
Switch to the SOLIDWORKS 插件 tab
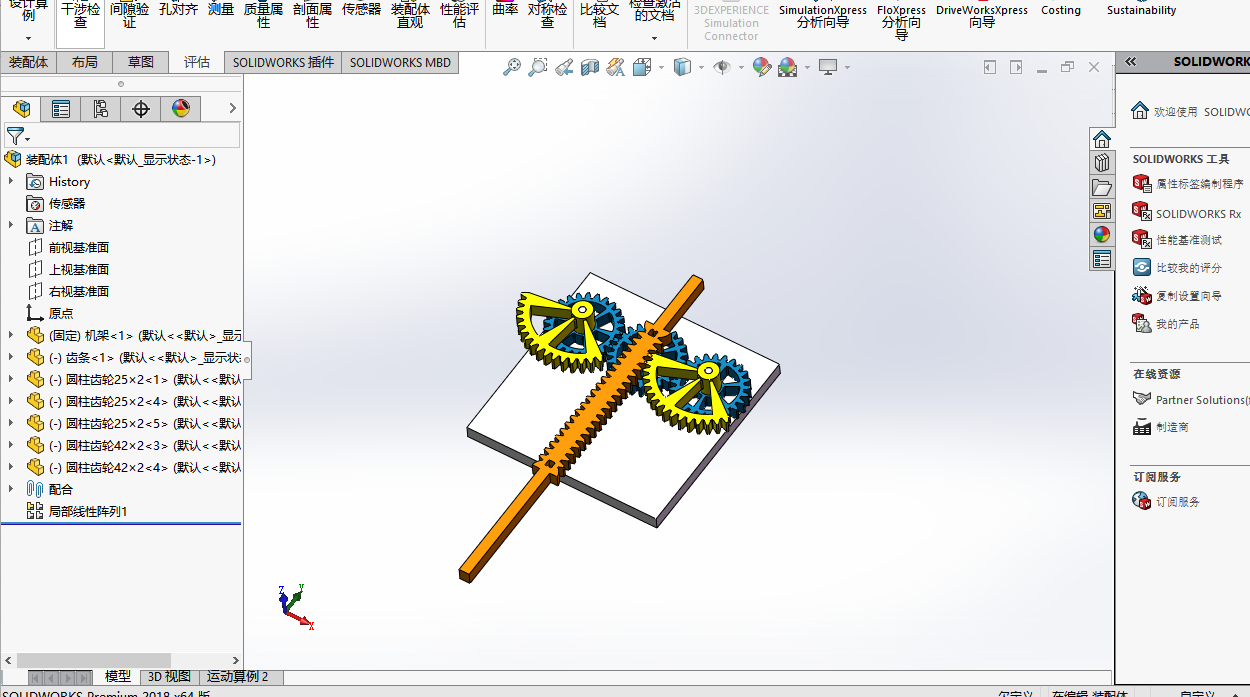[x=283, y=62]
